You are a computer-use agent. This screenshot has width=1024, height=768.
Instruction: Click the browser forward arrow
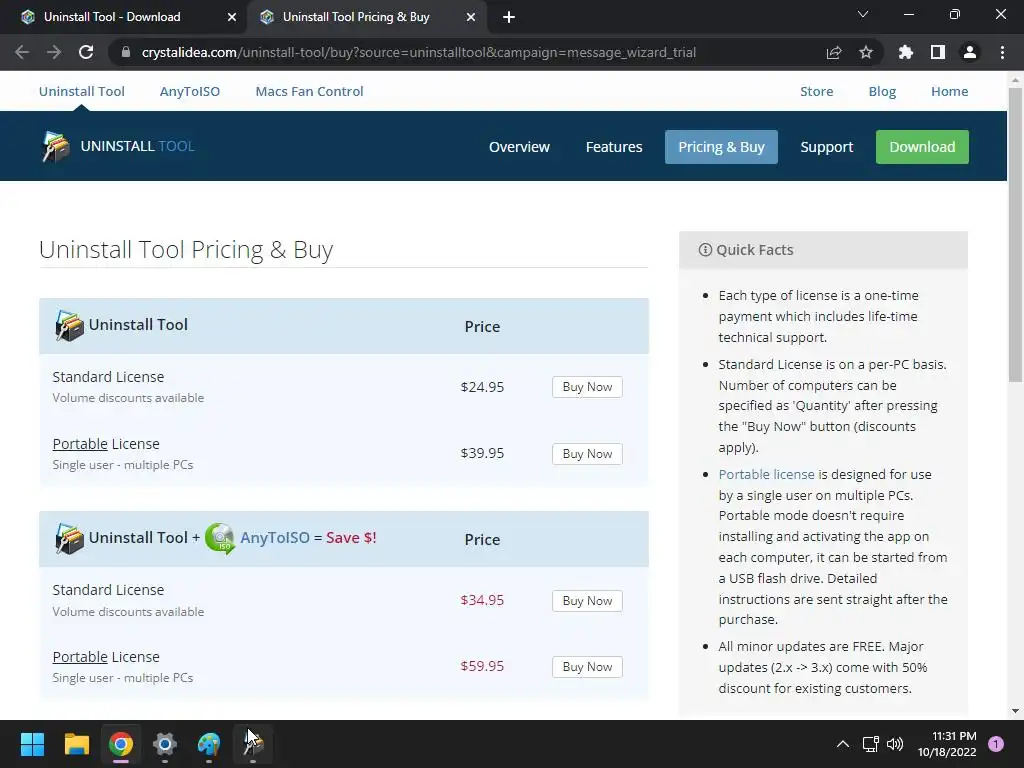tap(54, 52)
